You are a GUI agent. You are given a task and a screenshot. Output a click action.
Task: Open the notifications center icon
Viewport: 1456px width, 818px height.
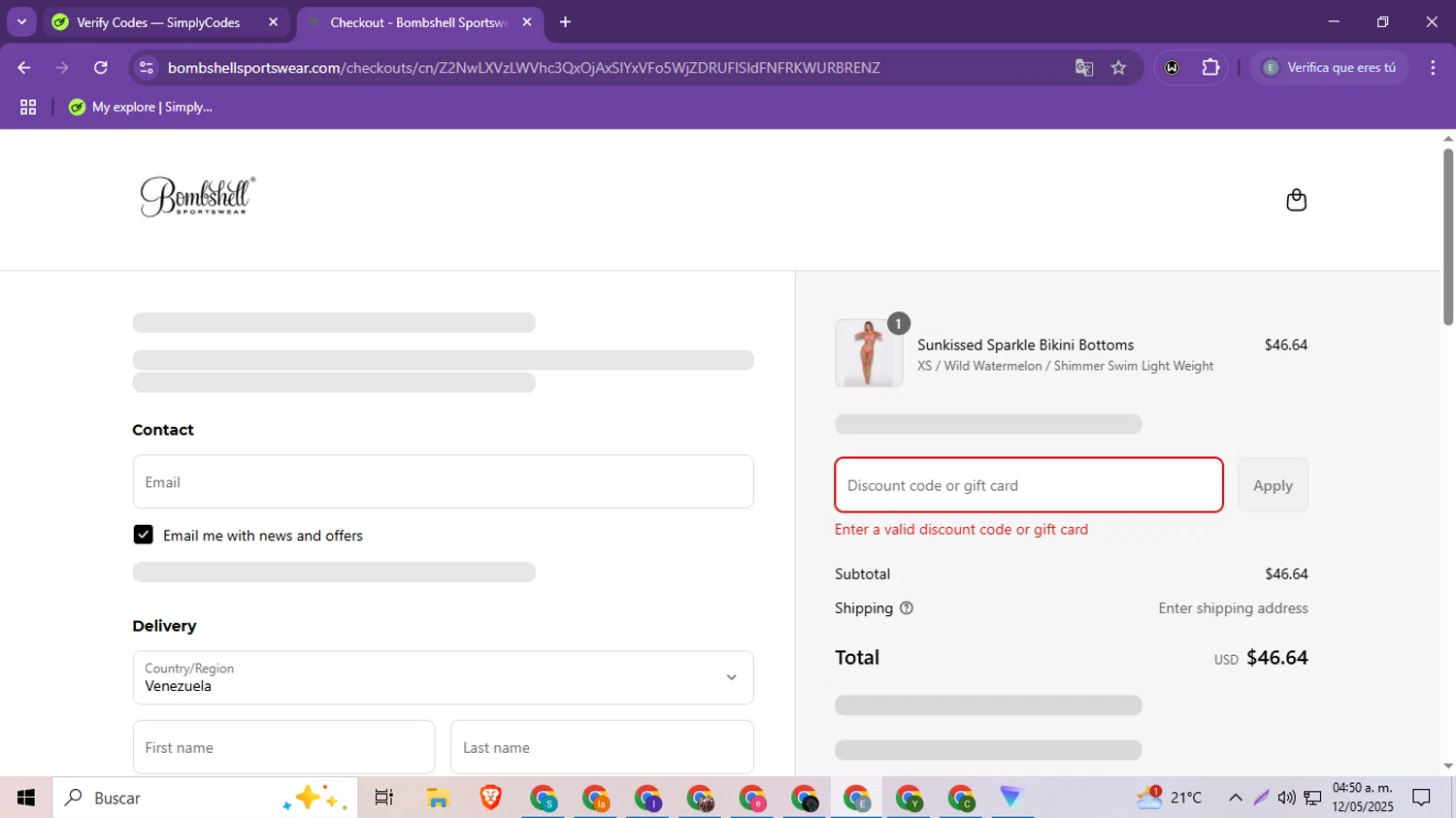pyautogui.click(x=1422, y=798)
